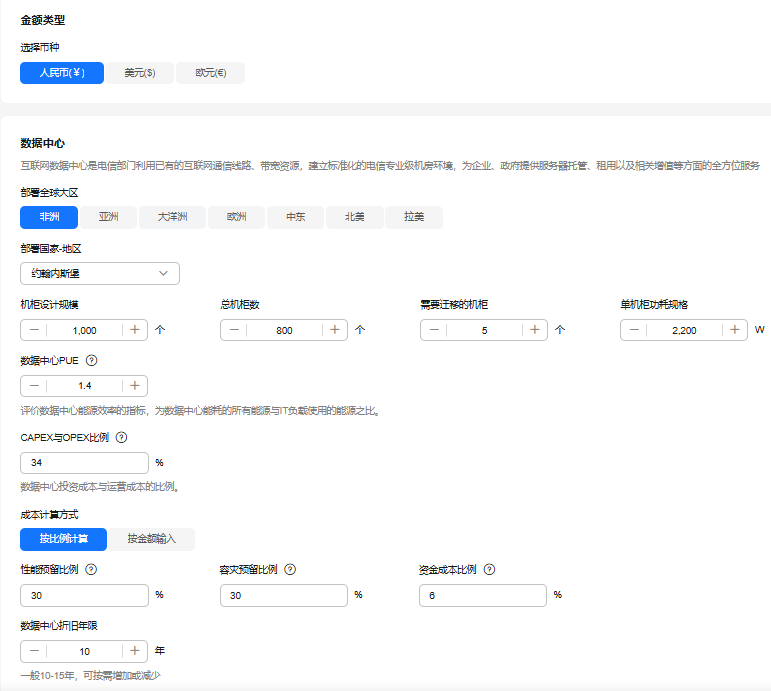Click the 机柜设计规模 value 1,000
Image resolution: width=771 pixels, height=691 pixels.
(x=85, y=330)
